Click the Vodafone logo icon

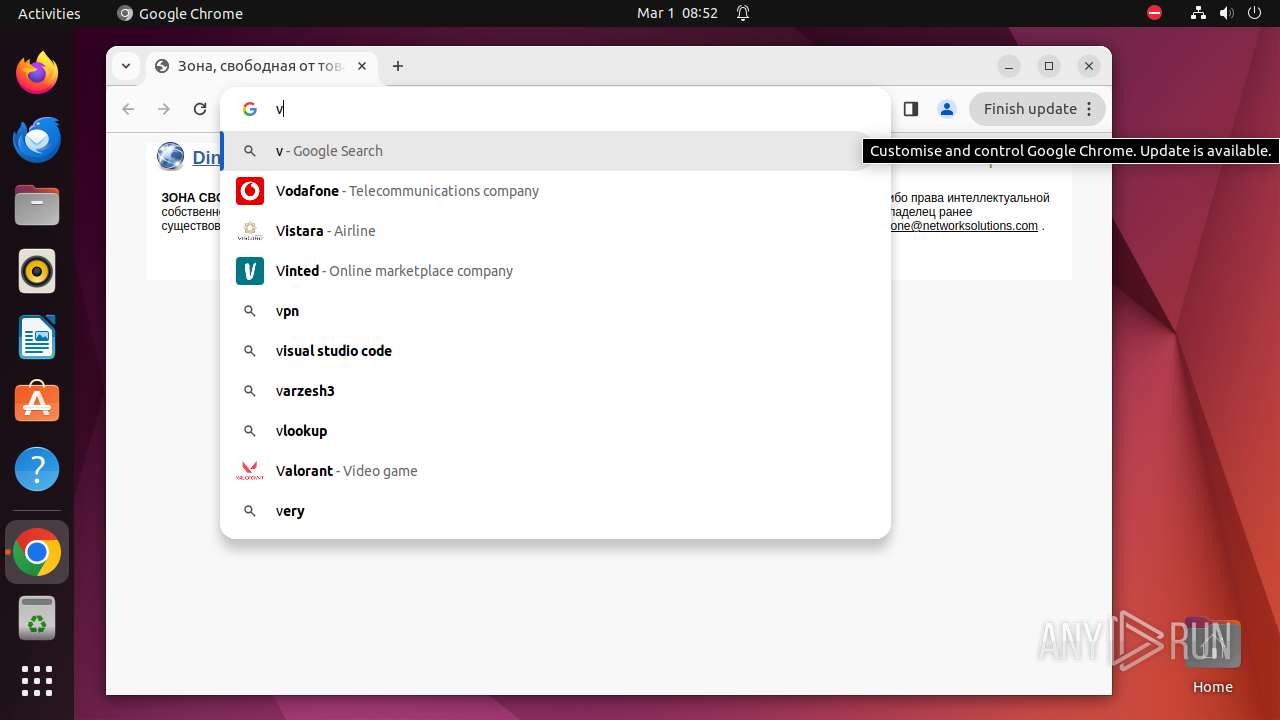[250, 191]
